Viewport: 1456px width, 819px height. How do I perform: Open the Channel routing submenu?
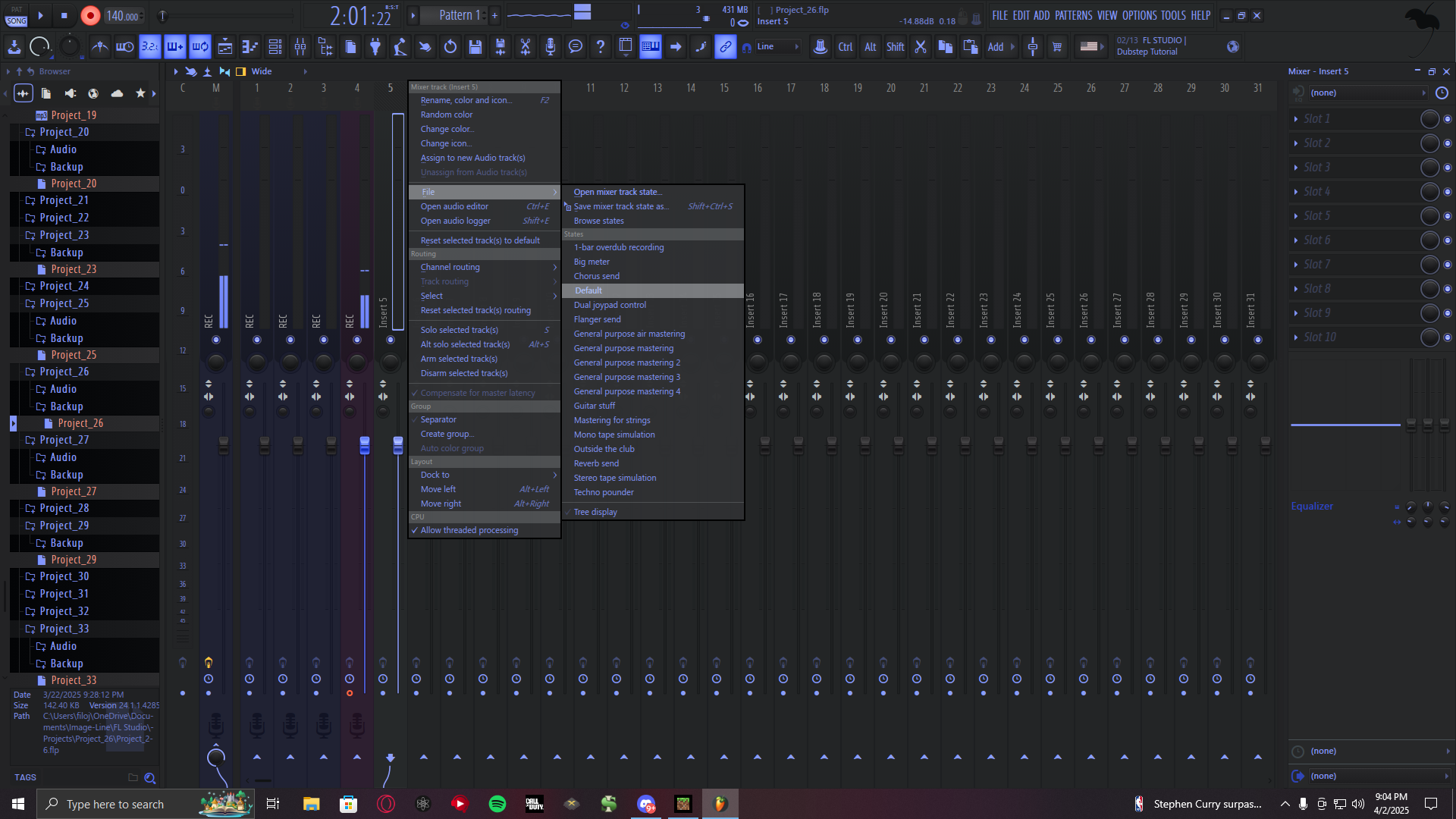pos(450,267)
